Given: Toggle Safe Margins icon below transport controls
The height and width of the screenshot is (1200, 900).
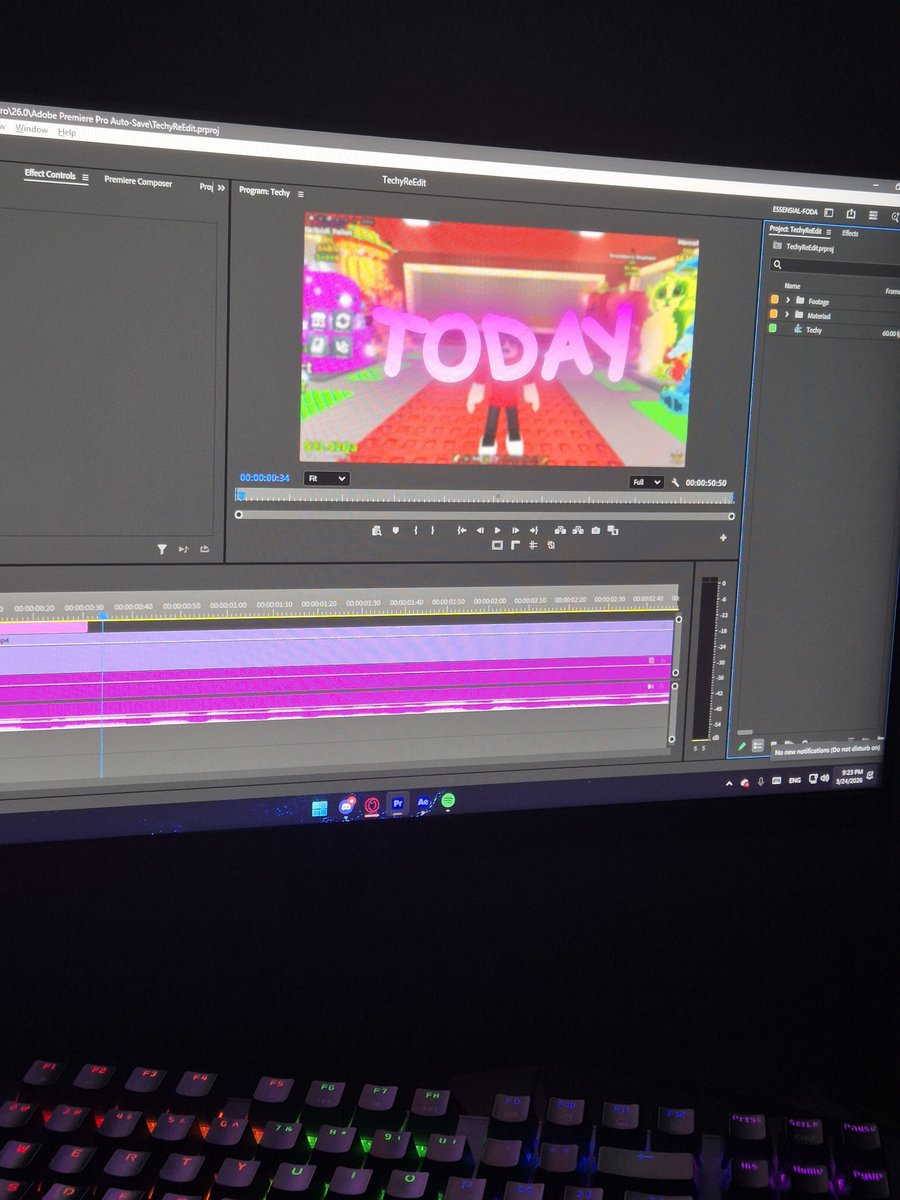Looking at the screenshot, I should point(497,545).
